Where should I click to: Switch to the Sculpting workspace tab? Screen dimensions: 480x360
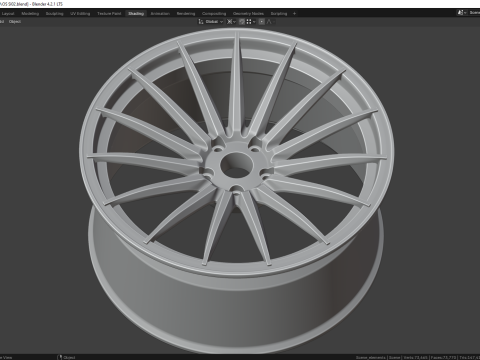pos(54,14)
